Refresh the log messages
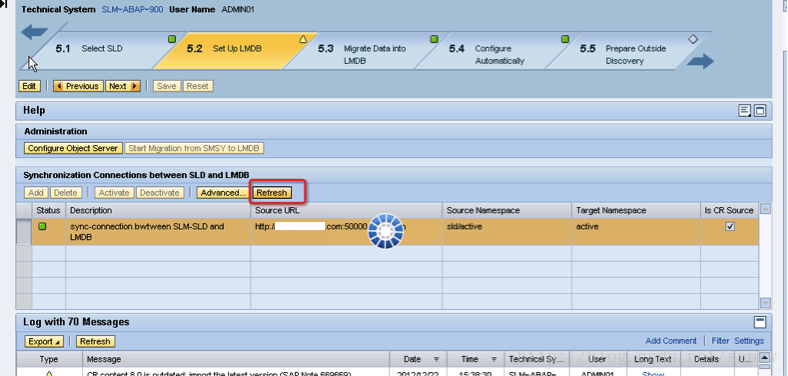This screenshot has height=376, width=788. click(95, 341)
